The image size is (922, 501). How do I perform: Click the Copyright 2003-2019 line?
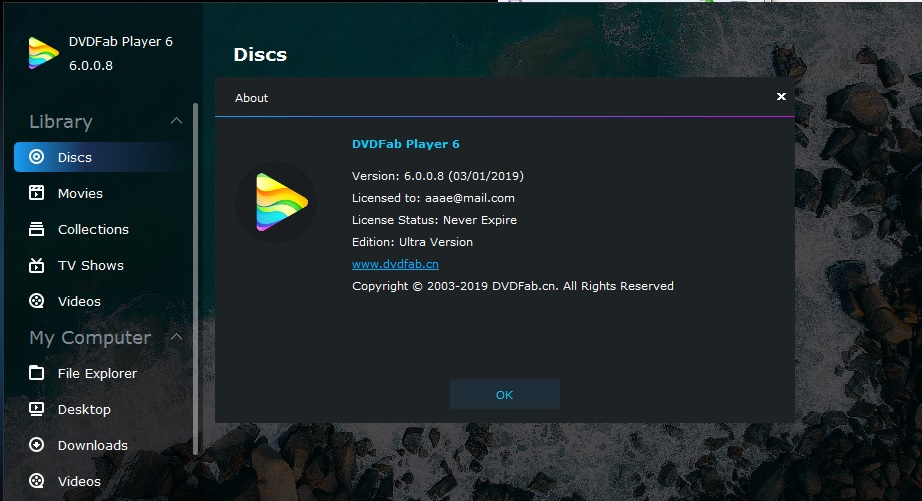[x=513, y=286]
